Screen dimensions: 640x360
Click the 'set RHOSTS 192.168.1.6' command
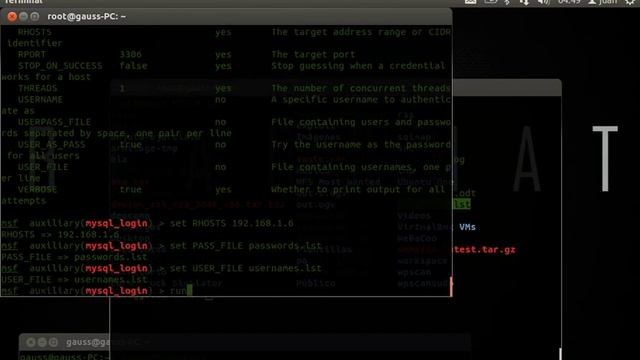tap(231, 223)
